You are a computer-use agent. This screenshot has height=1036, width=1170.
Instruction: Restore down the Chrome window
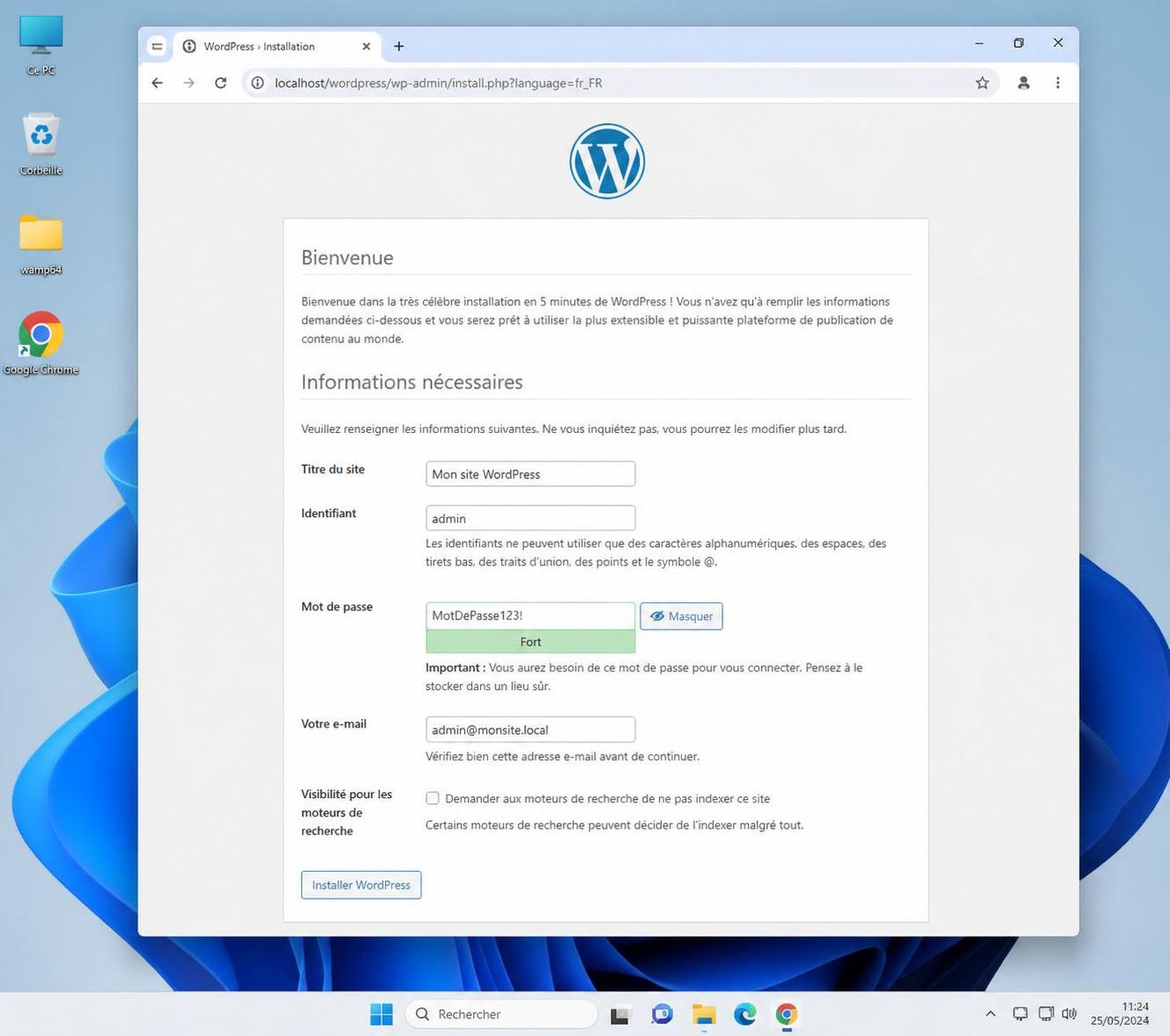[1019, 43]
